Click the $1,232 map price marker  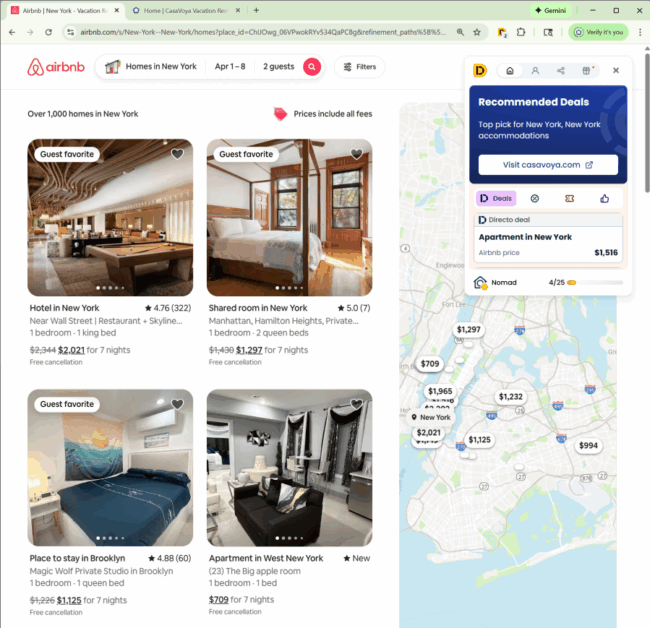coord(510,397)
